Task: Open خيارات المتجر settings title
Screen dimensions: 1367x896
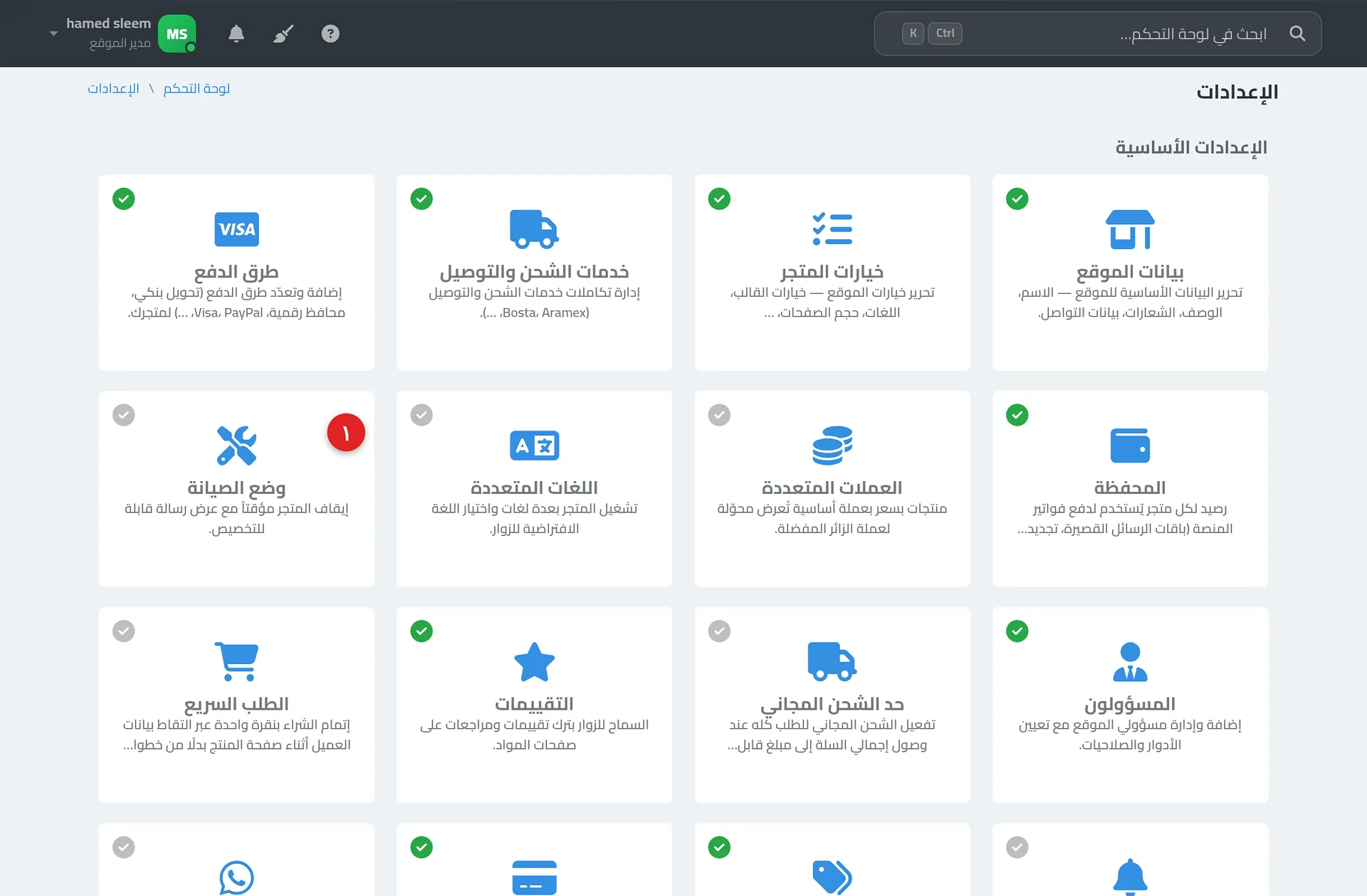Action: (832, 272)
